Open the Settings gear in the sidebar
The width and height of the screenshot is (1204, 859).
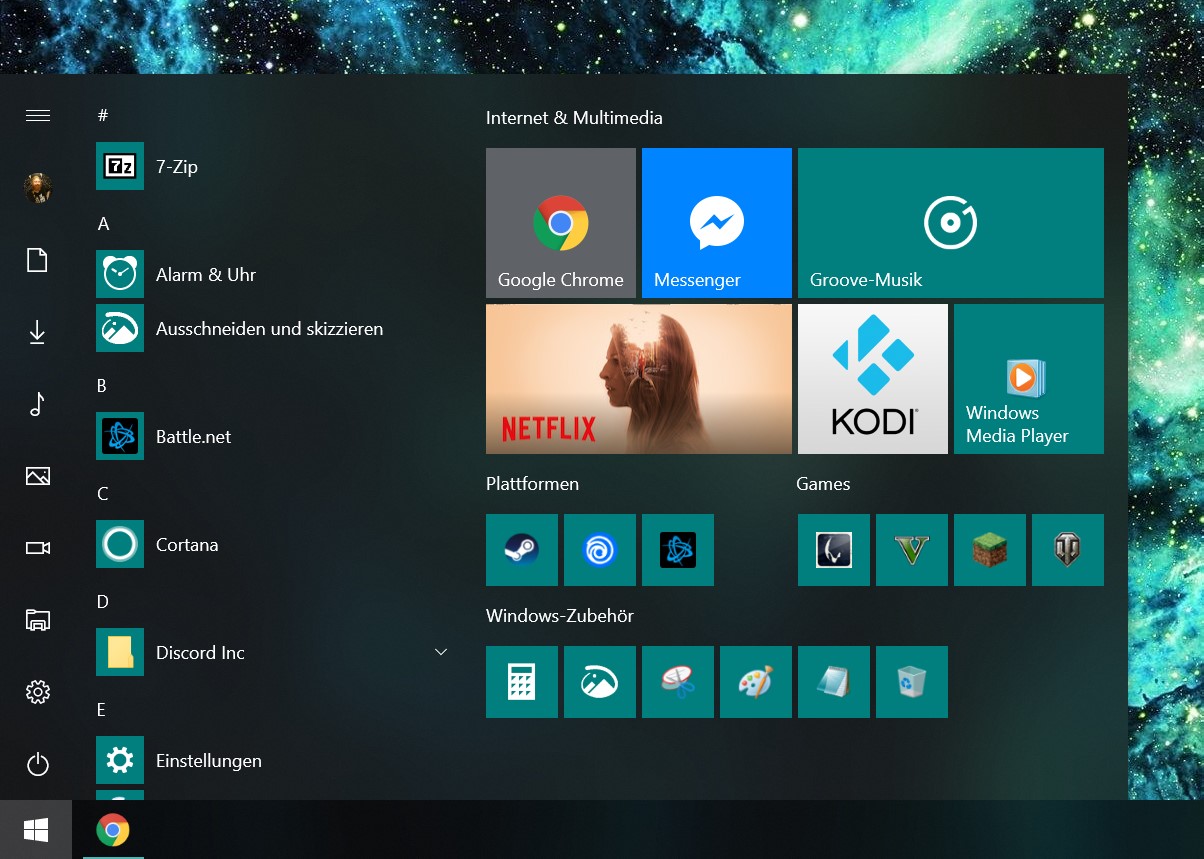(38, 692)
